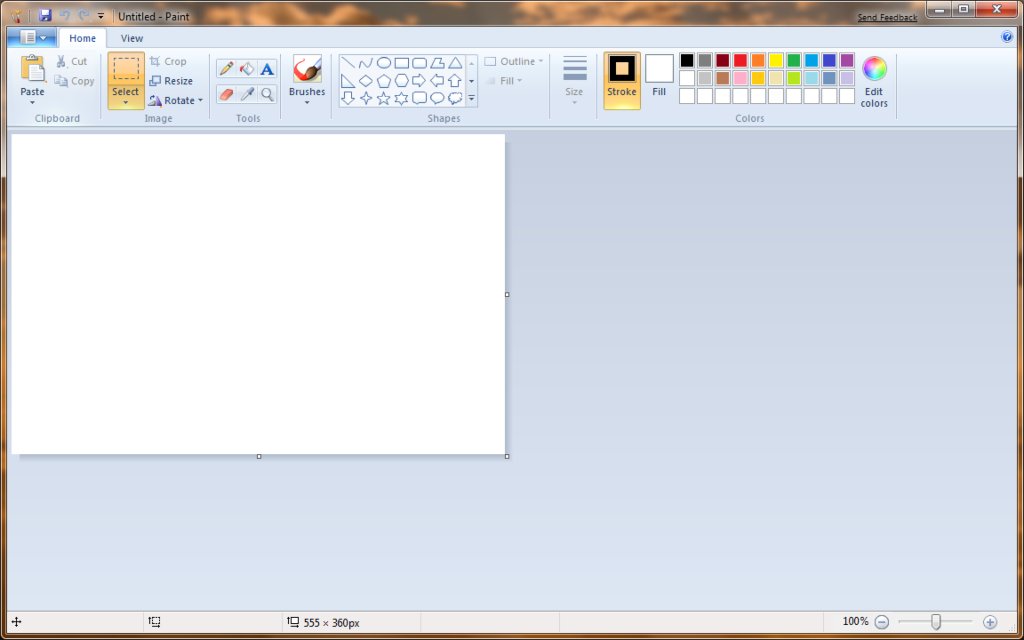Choose the Curve shape
1024x640 pixels.
pos(366,63)
